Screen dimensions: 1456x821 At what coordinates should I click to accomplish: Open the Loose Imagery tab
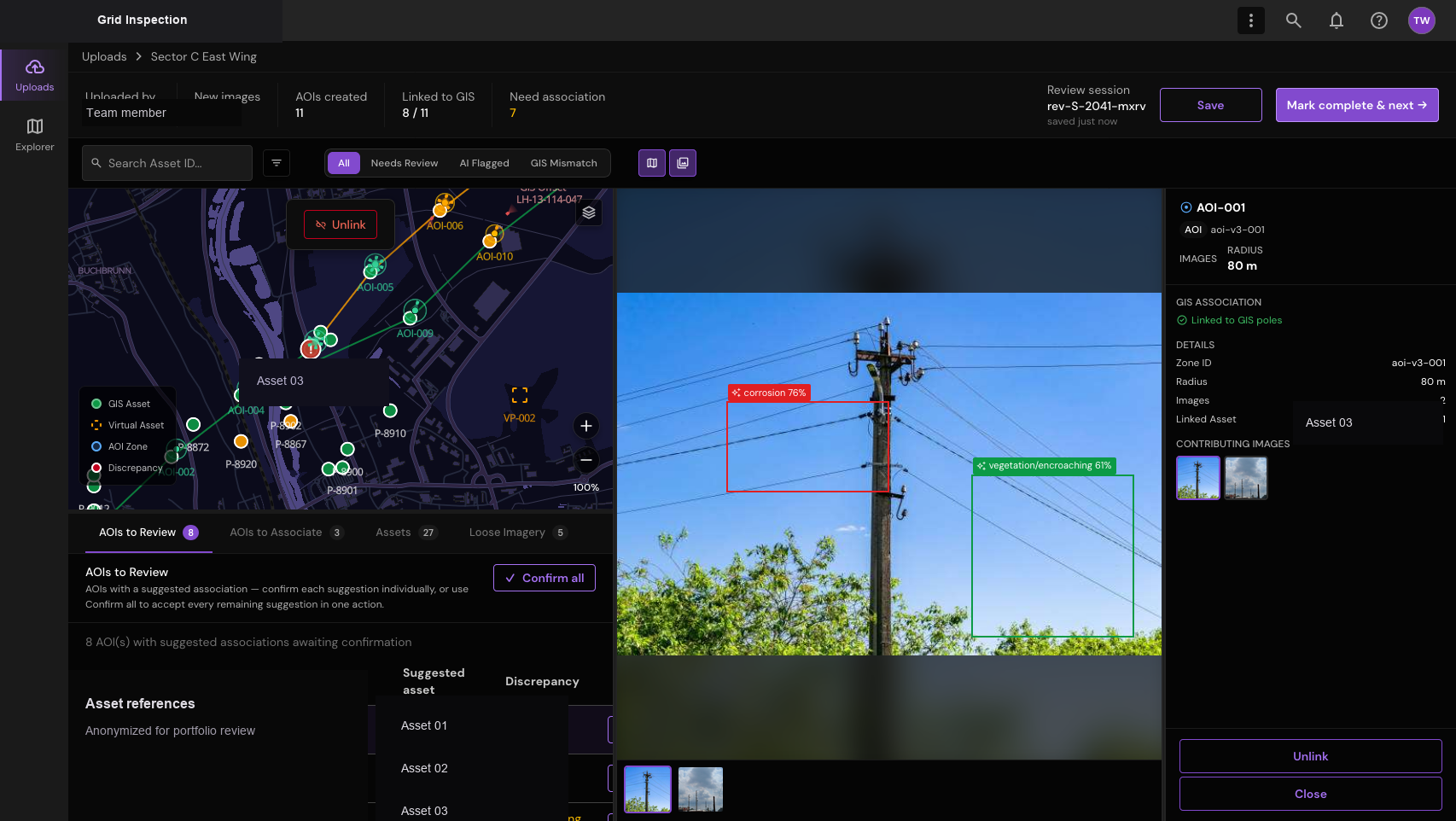(518, 533)
